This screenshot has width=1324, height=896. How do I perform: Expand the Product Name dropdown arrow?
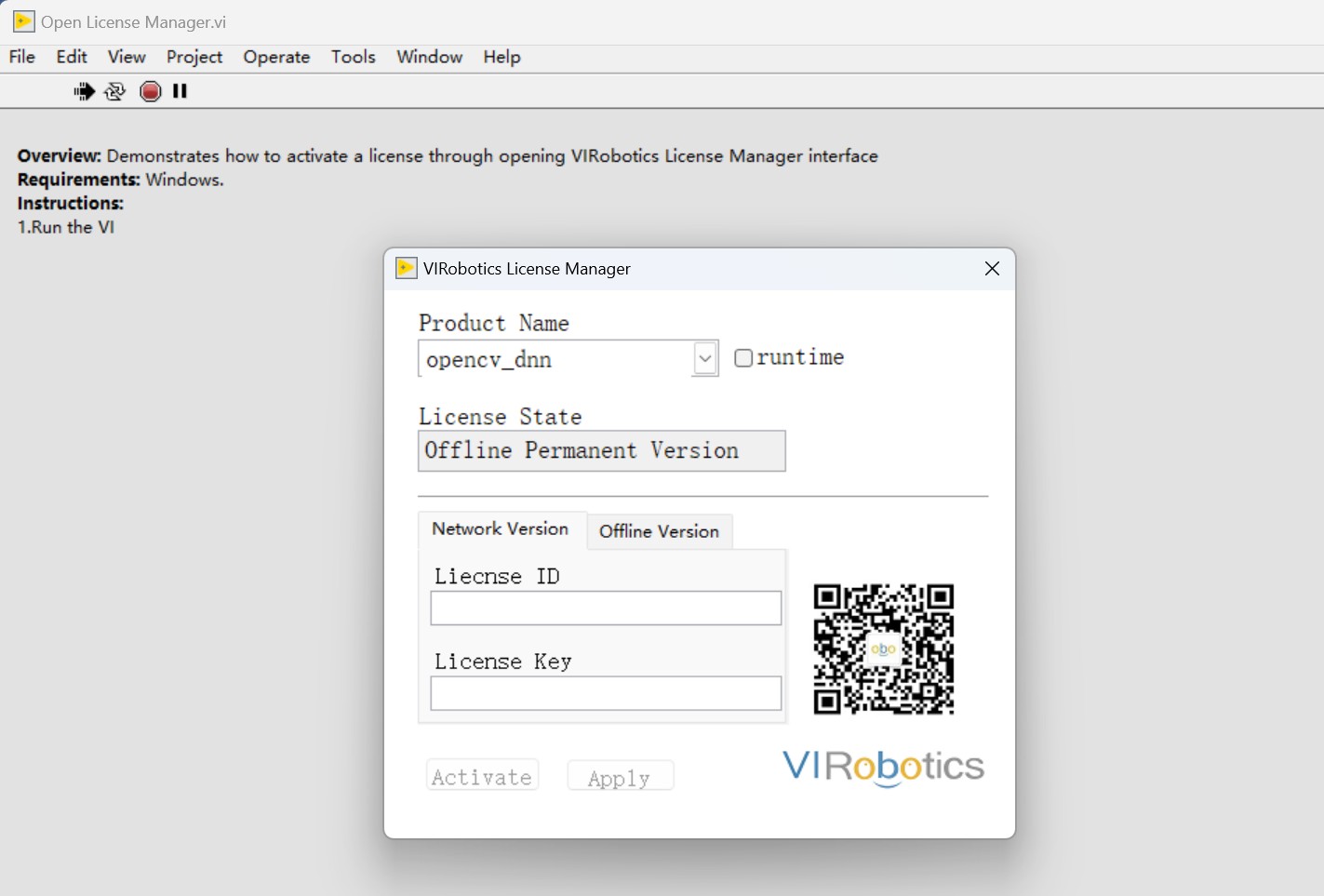tap(705, 359)
